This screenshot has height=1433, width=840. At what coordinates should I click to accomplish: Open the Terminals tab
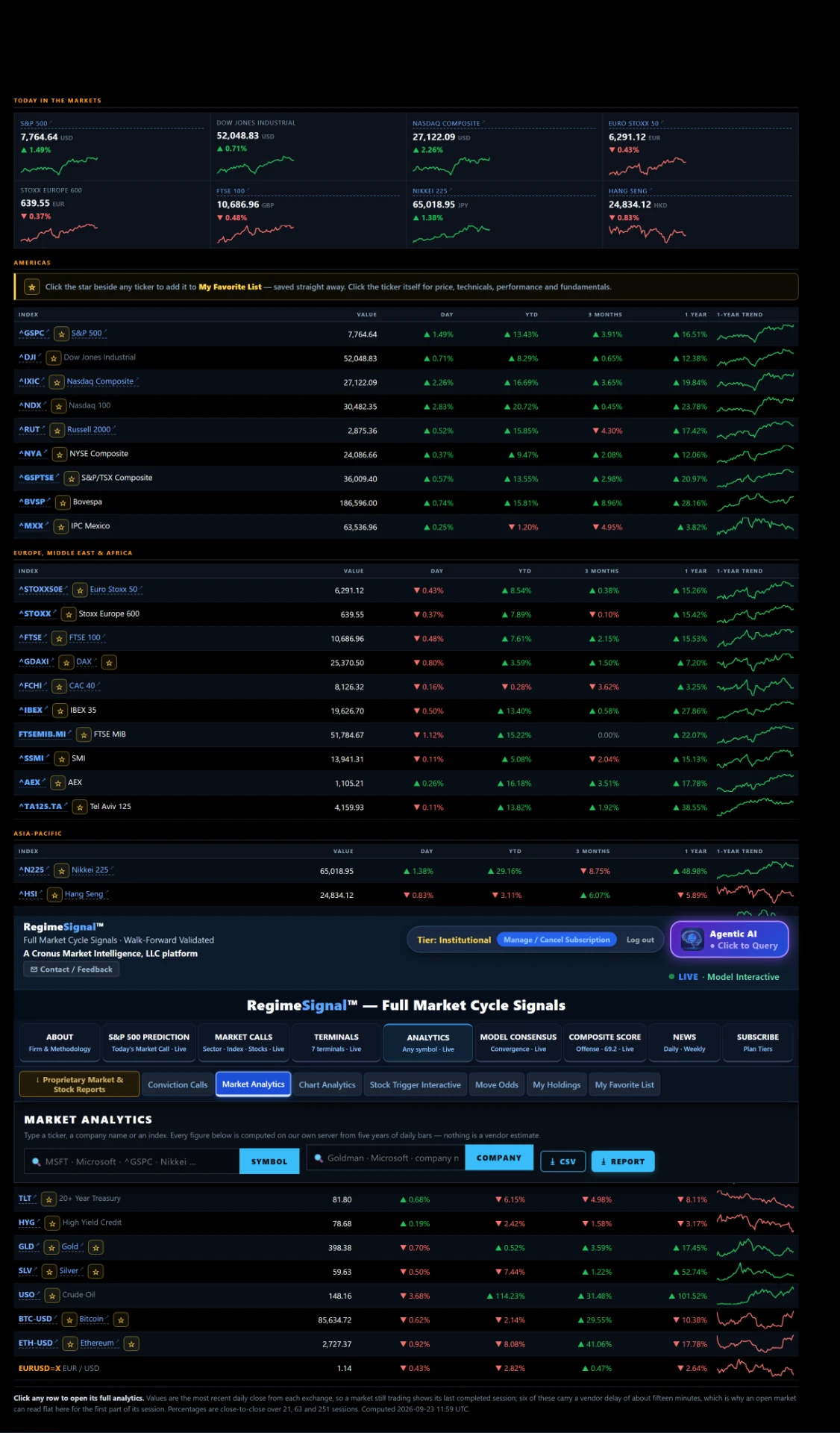336,1042
